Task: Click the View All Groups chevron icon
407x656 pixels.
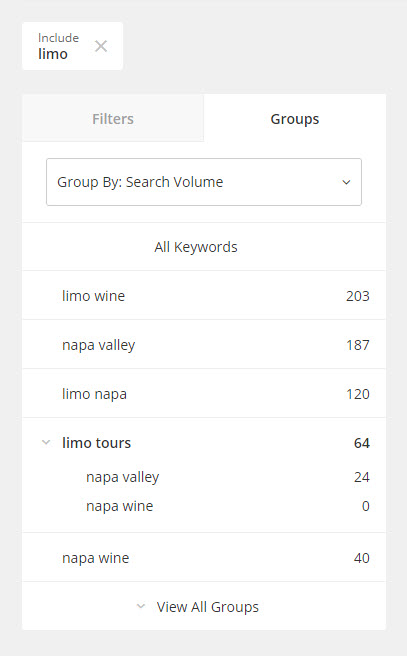Action: 141,606
